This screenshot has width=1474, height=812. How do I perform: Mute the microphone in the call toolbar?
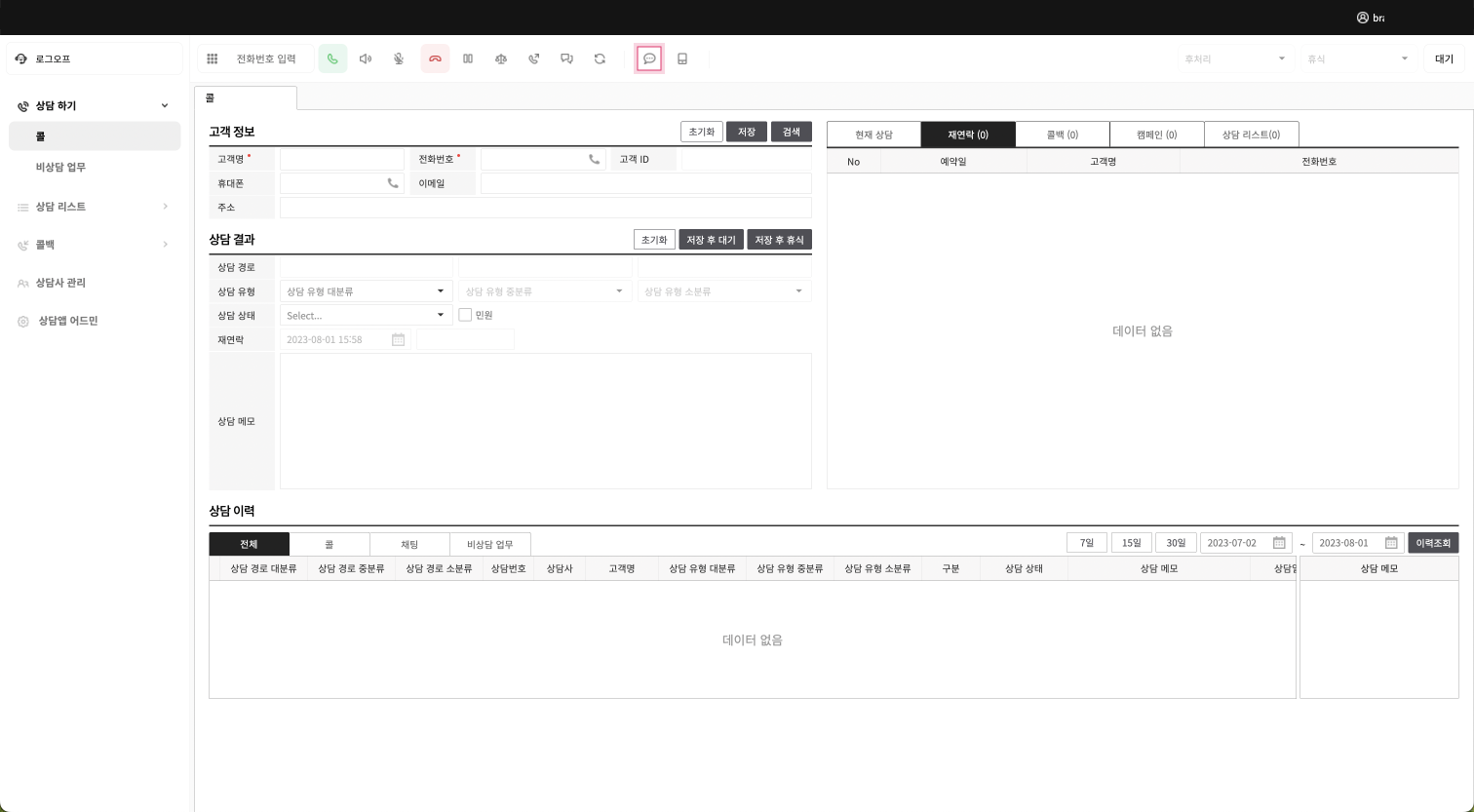point(399,58)
